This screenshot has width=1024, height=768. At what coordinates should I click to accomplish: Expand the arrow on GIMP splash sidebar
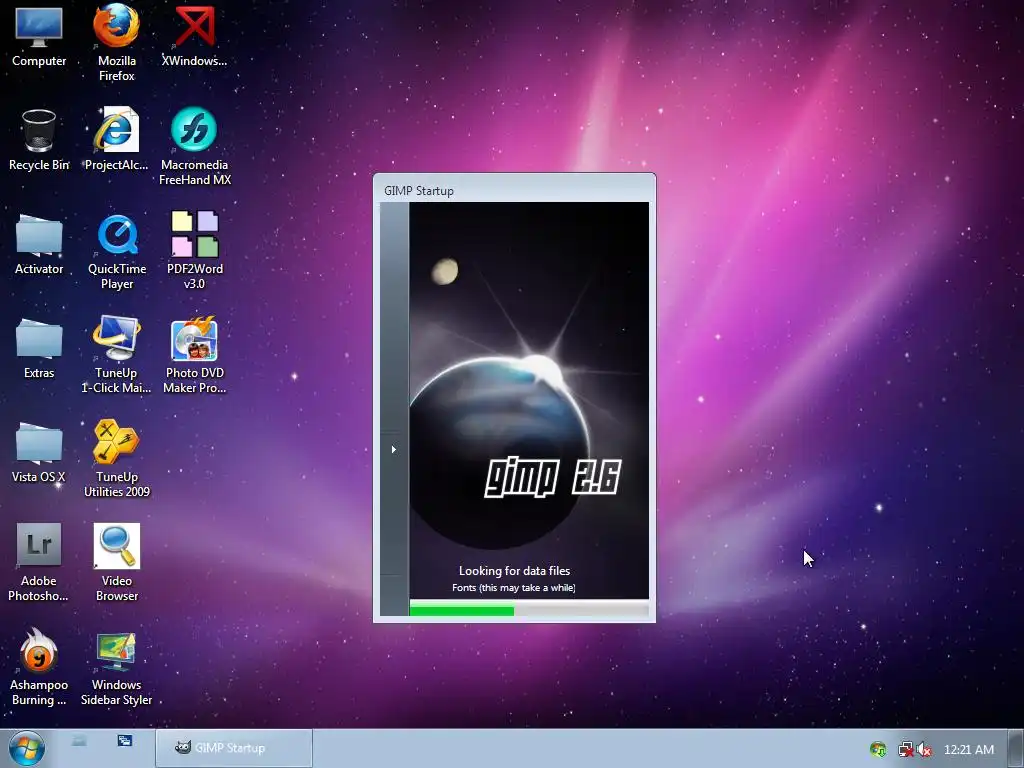(x=394, y=449)
